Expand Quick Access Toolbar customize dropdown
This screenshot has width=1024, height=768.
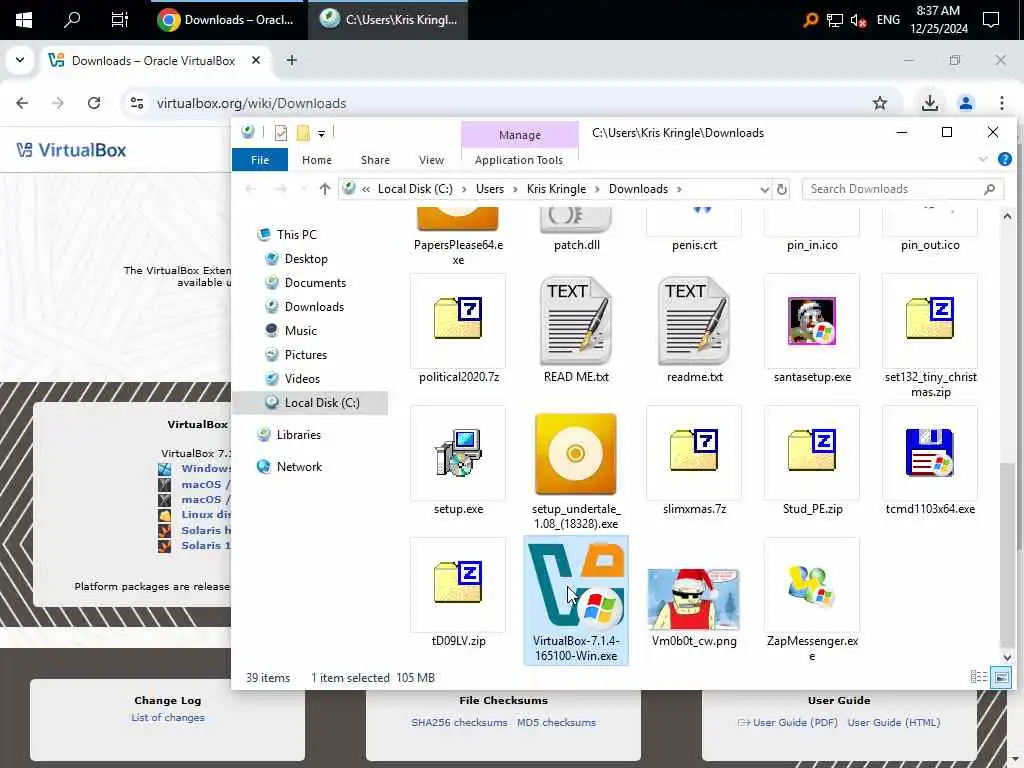tap(321, 134)
